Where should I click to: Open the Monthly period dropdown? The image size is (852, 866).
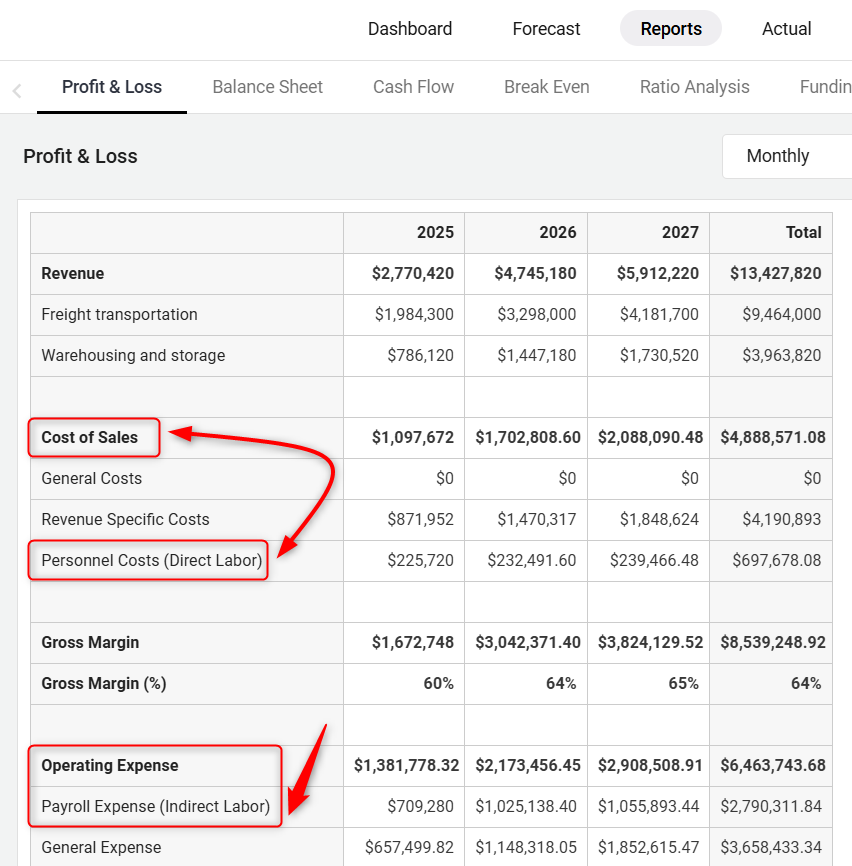pos(787,156)
